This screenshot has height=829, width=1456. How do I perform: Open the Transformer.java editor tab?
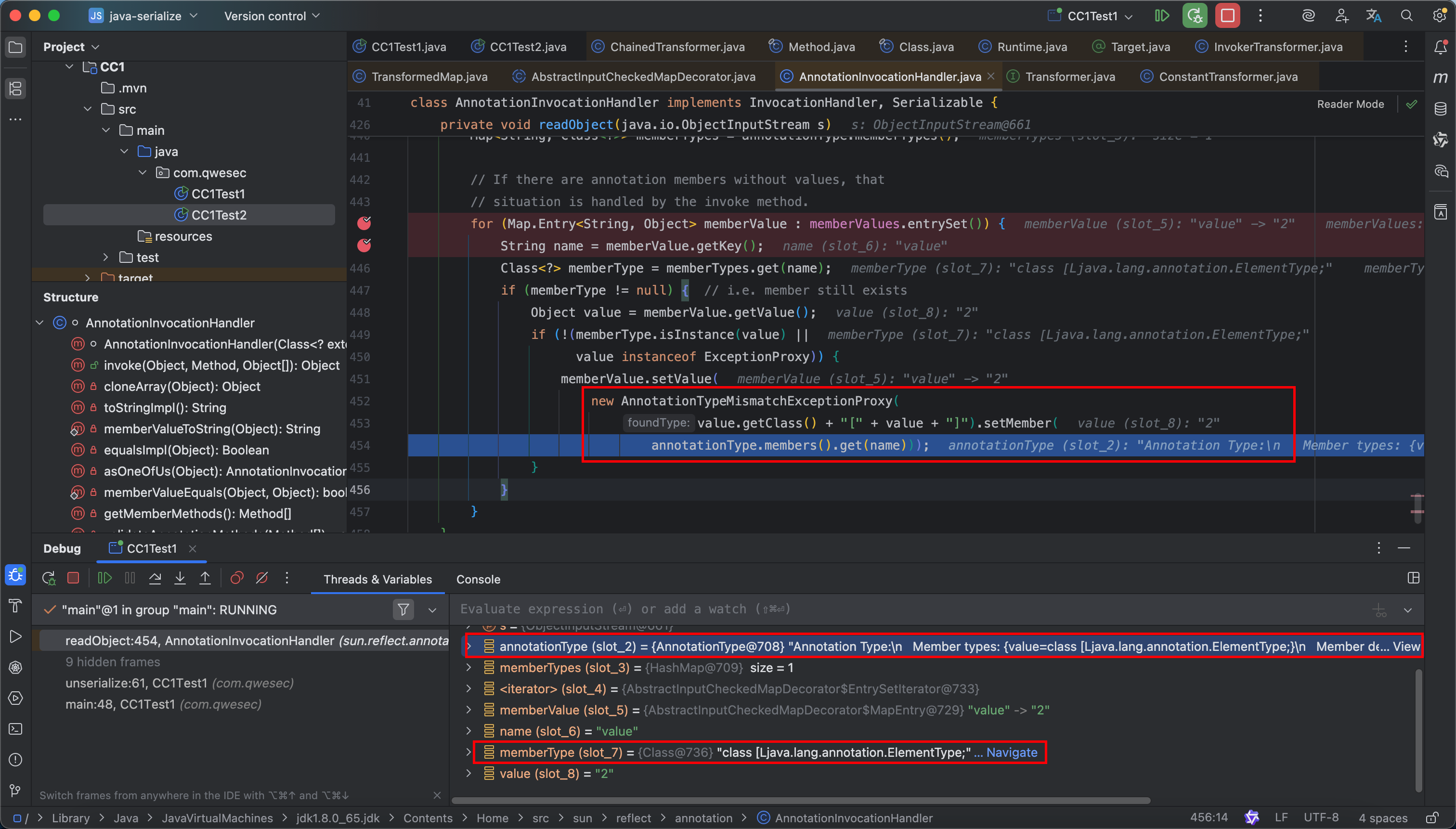coord(1069,77)
